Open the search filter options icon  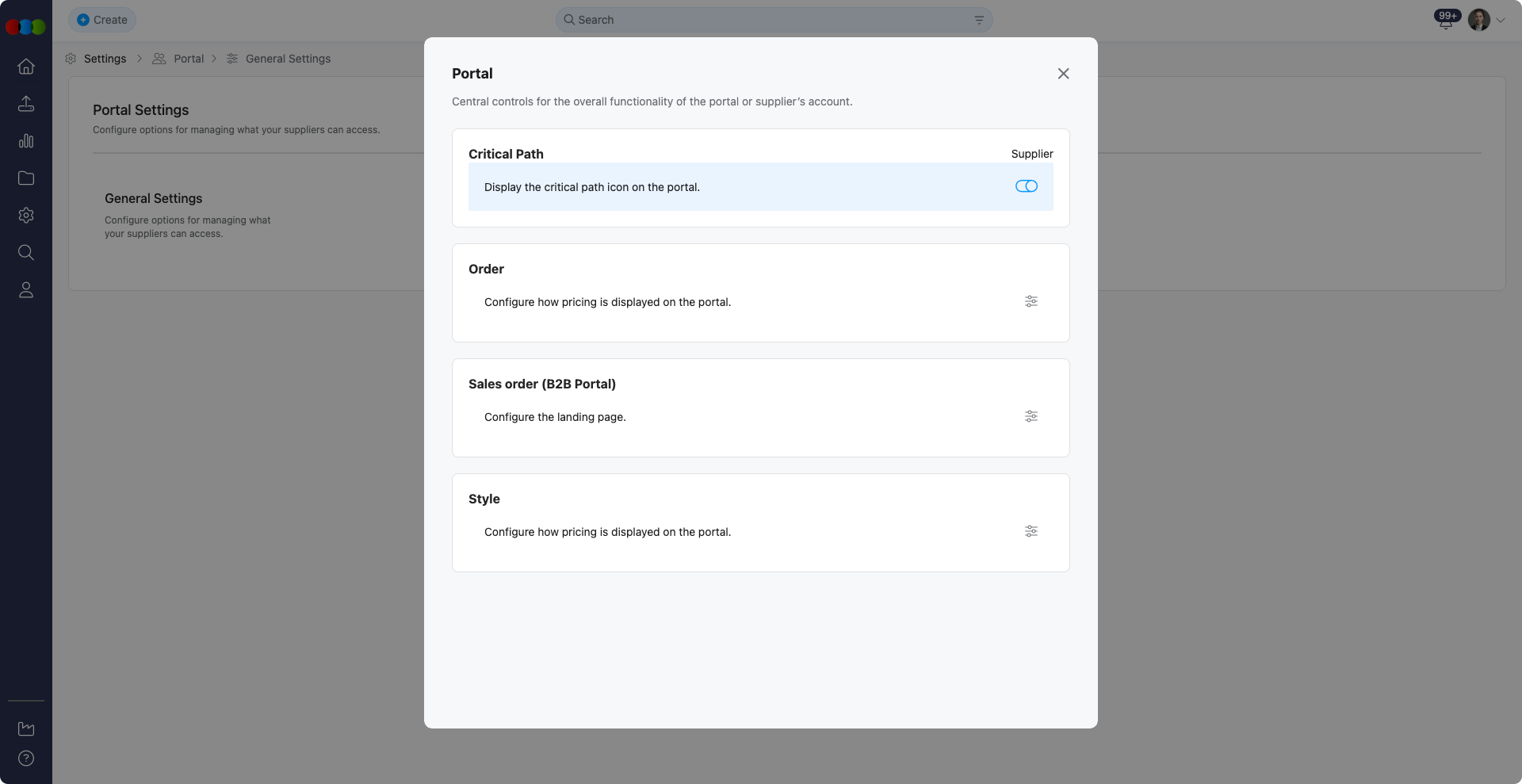pyautogui.click(x=979, y=20)
